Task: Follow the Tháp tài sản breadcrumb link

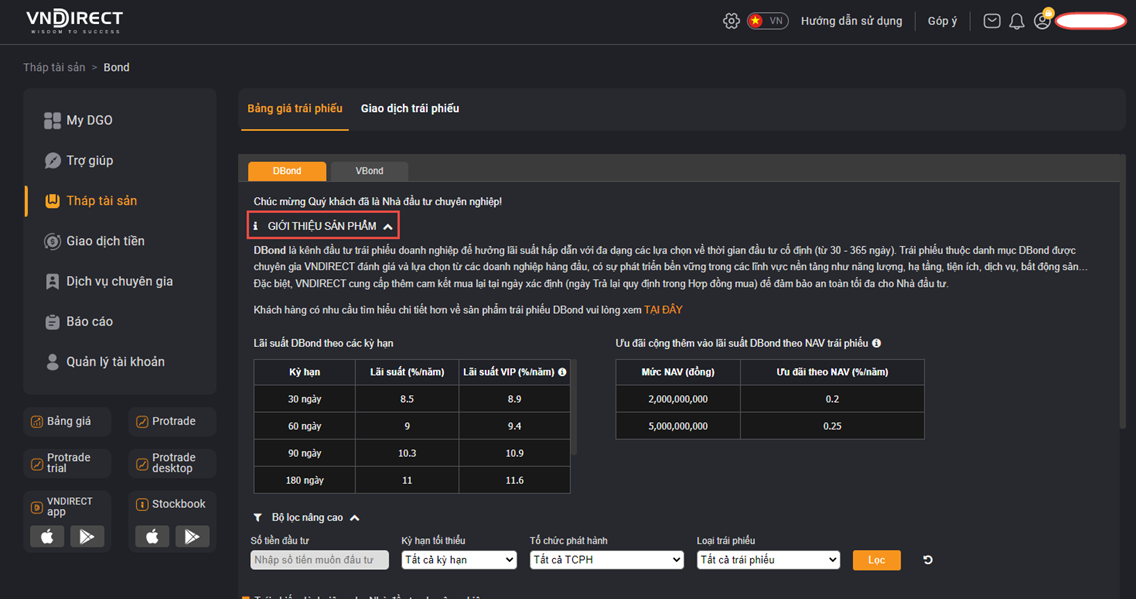Action: pyautogui.click(x=54, y=67)
